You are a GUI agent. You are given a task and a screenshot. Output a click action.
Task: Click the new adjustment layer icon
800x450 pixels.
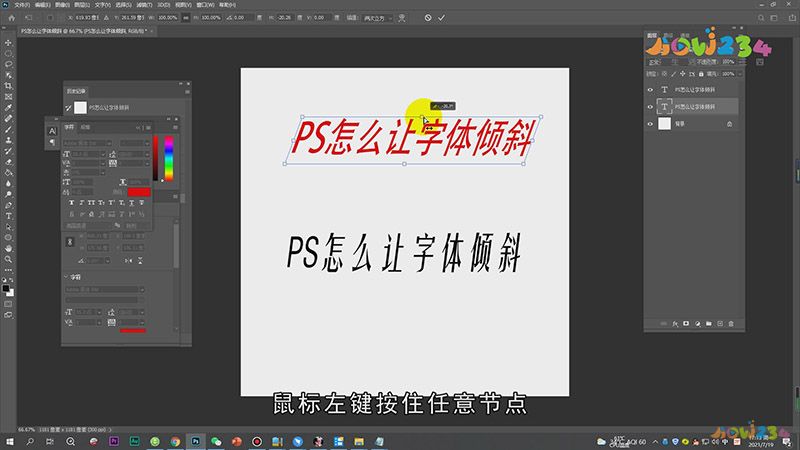coord(697,323)
